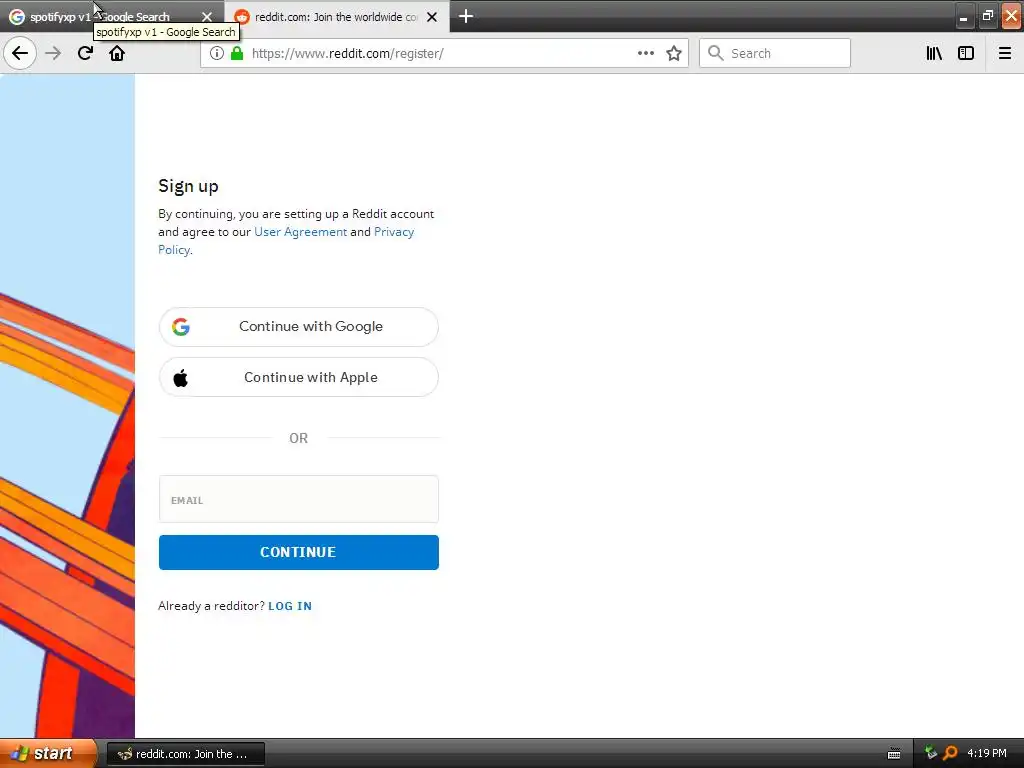Screen dimensions: 1024x768
Task: Open the User Agreement link
Action: (300, 232)
